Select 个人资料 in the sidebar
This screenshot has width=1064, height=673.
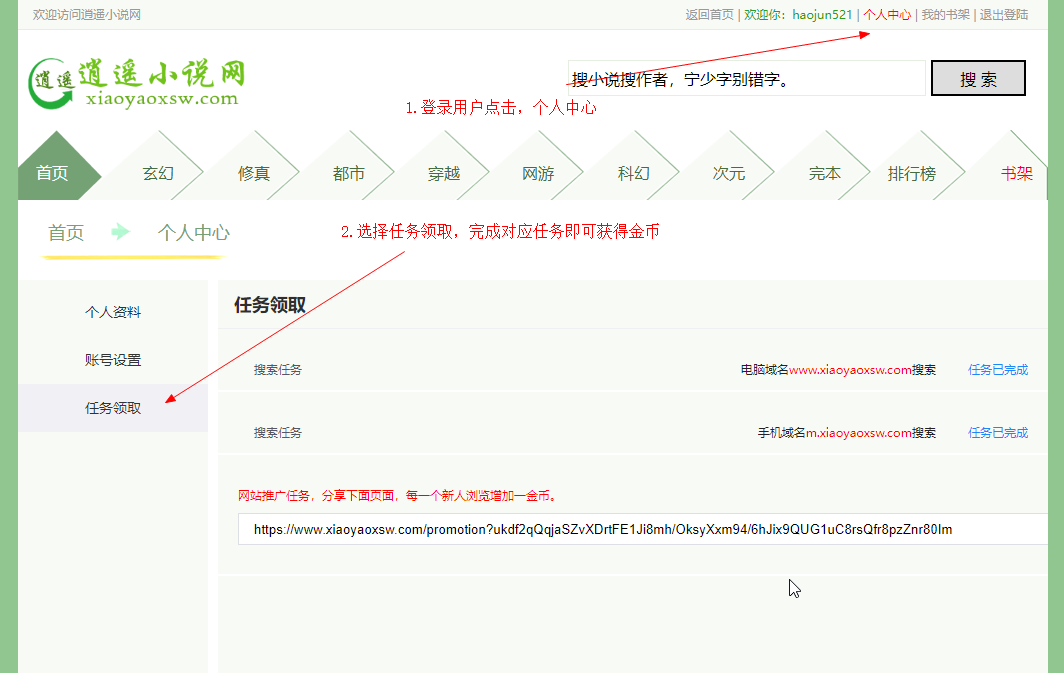113,312
